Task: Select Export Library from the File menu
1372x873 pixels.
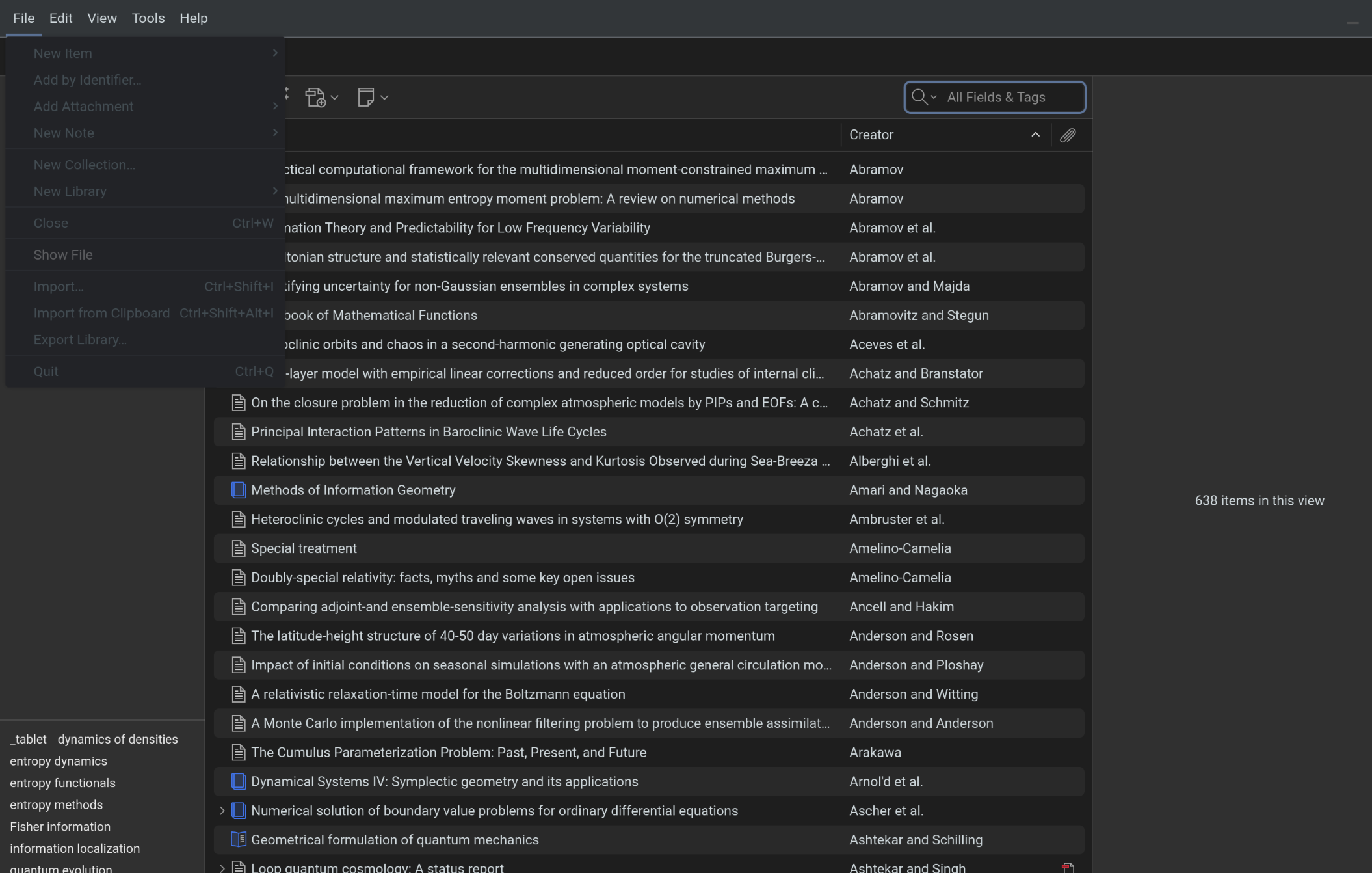Action: (x=80, y=340)
